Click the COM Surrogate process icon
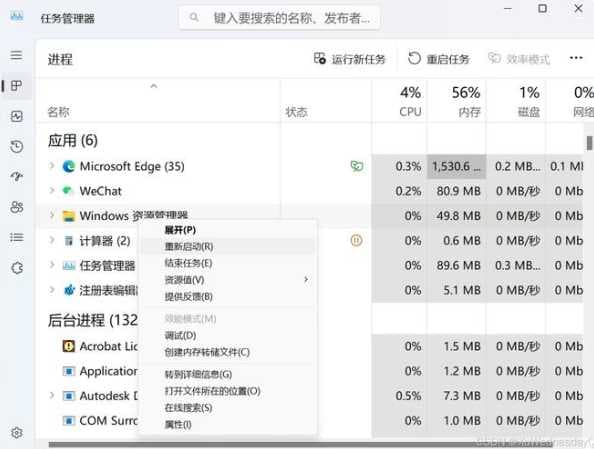 point(69,421)
